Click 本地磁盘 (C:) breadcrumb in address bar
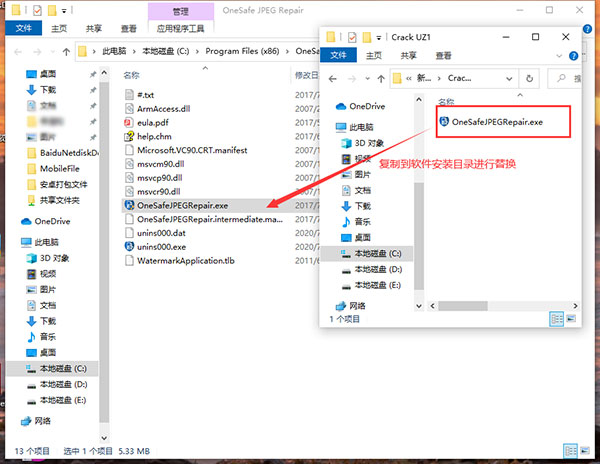The image size is (600, 464). coord(165,51)
